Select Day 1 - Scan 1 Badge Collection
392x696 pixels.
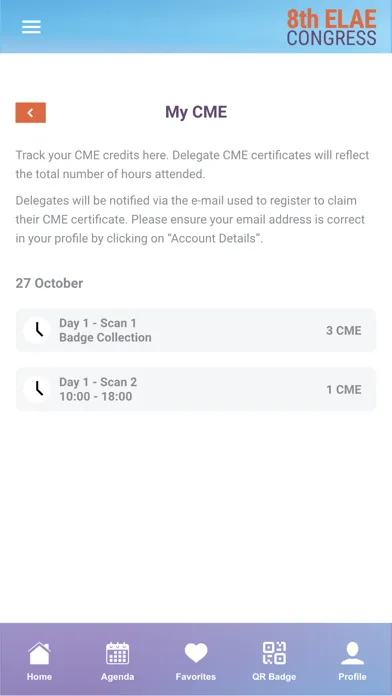196,330
